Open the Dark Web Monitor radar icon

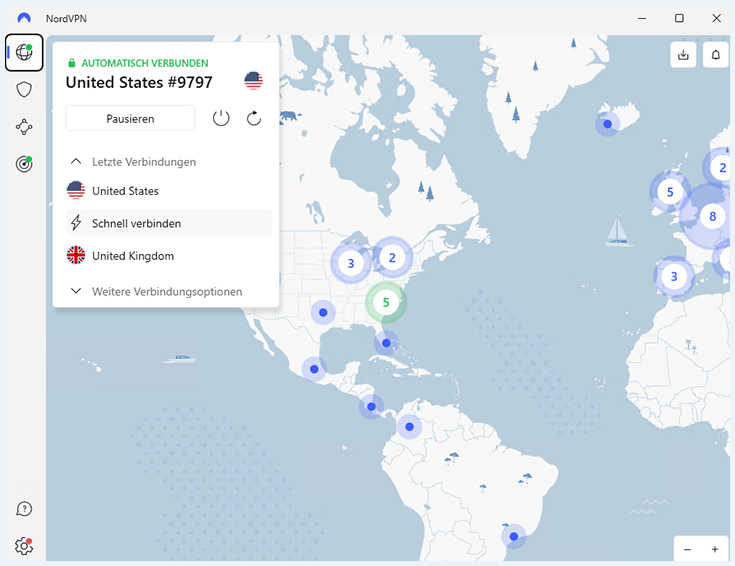coord(24,164)
